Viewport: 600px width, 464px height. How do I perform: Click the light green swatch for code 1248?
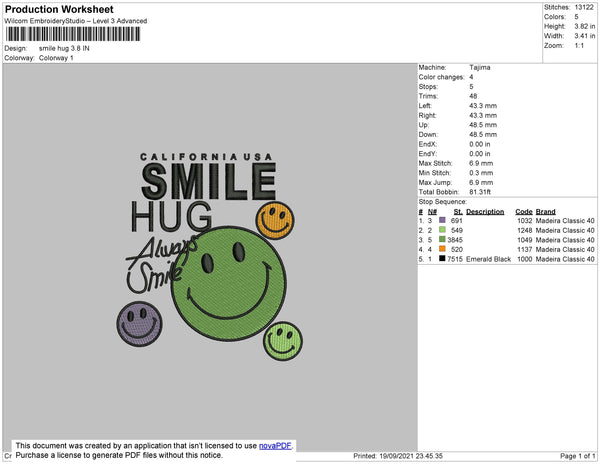coord(442,230)
